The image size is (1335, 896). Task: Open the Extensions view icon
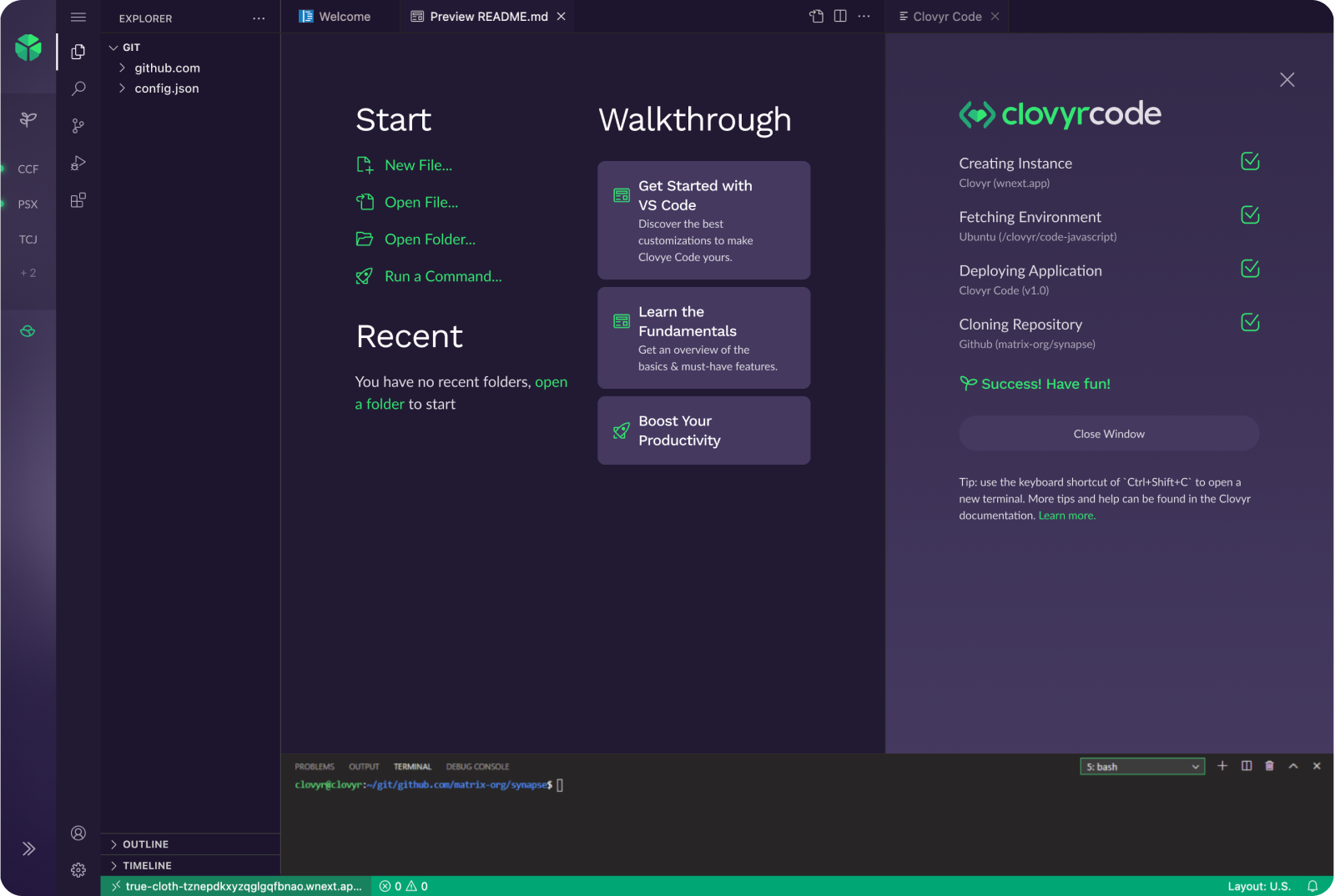coord(78,200)
